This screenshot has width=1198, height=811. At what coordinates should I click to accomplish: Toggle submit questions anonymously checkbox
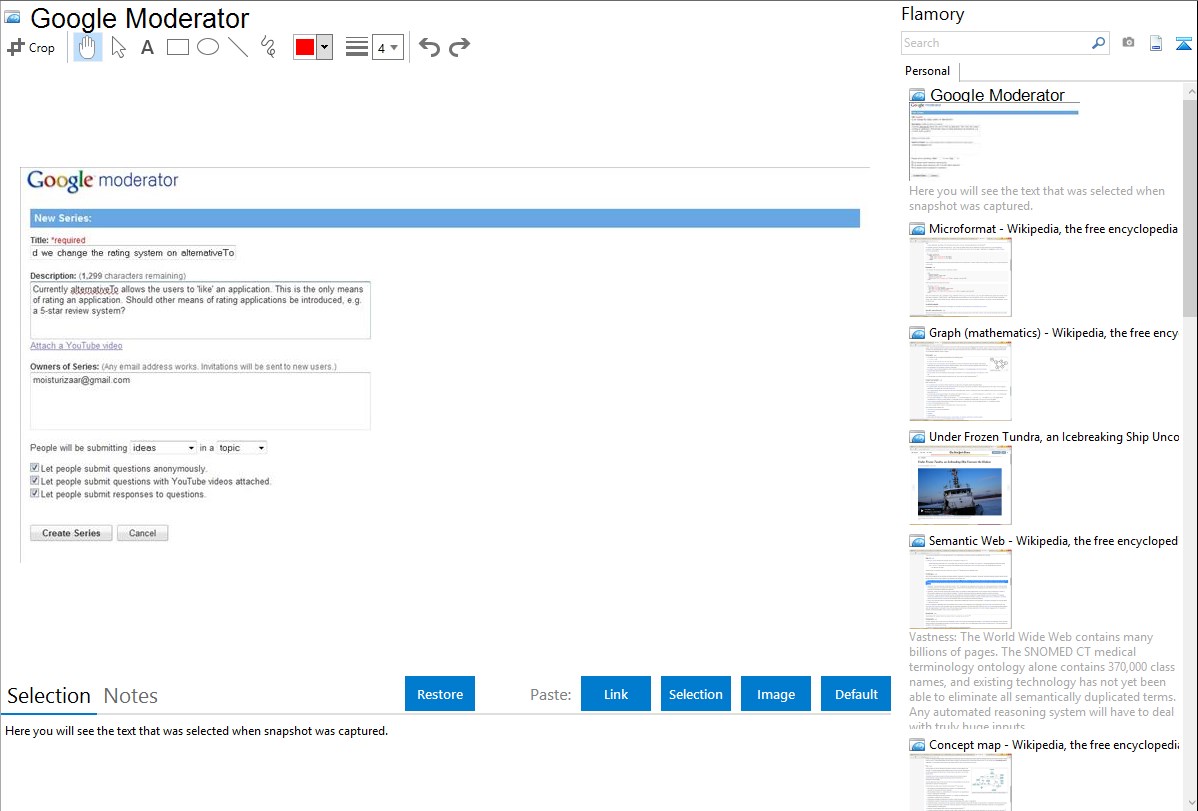point(34,468)
